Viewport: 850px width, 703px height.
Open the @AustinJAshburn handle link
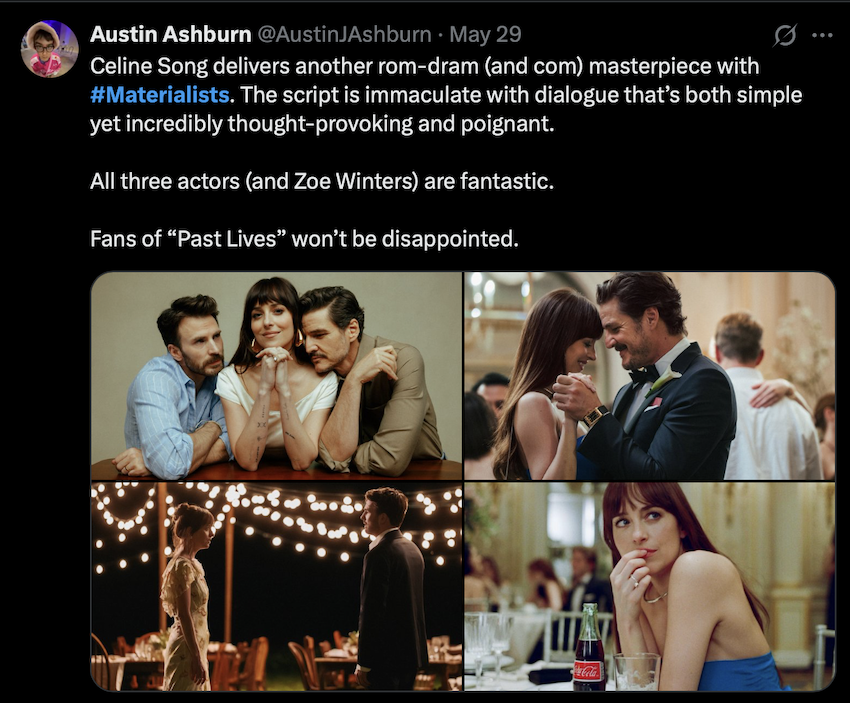tap(343, 34)
